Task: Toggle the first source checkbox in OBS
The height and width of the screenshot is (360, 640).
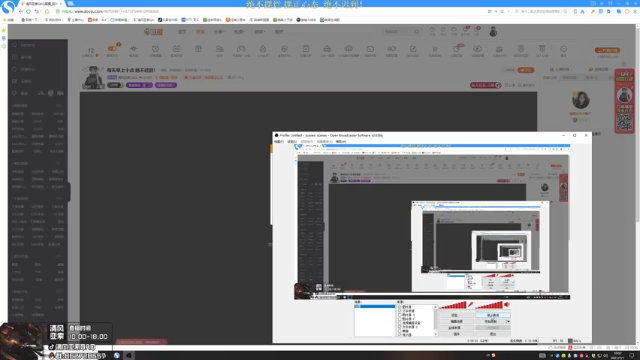Action: click(400, 307)
